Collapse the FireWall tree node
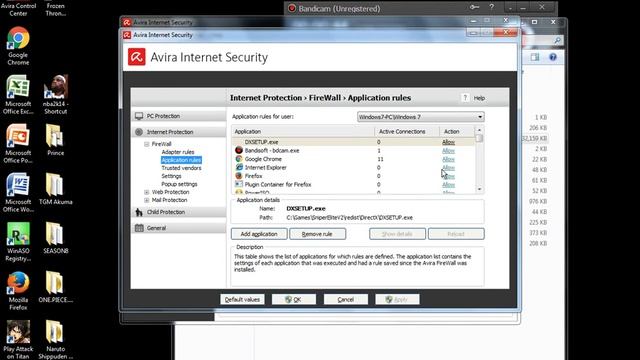640x360 pixels. click(146, 144)
